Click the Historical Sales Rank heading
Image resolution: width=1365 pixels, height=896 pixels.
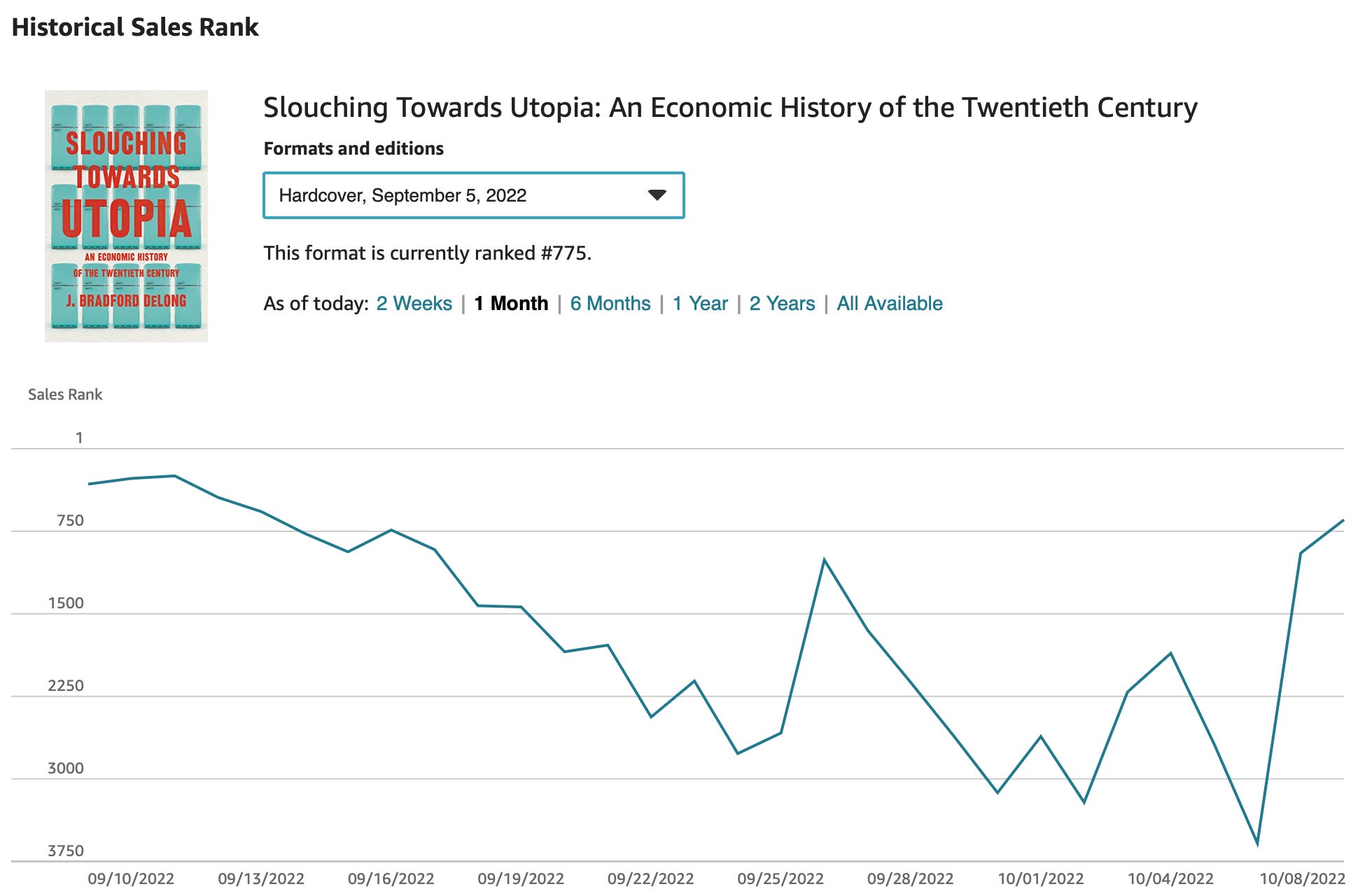tap(135, 27)
